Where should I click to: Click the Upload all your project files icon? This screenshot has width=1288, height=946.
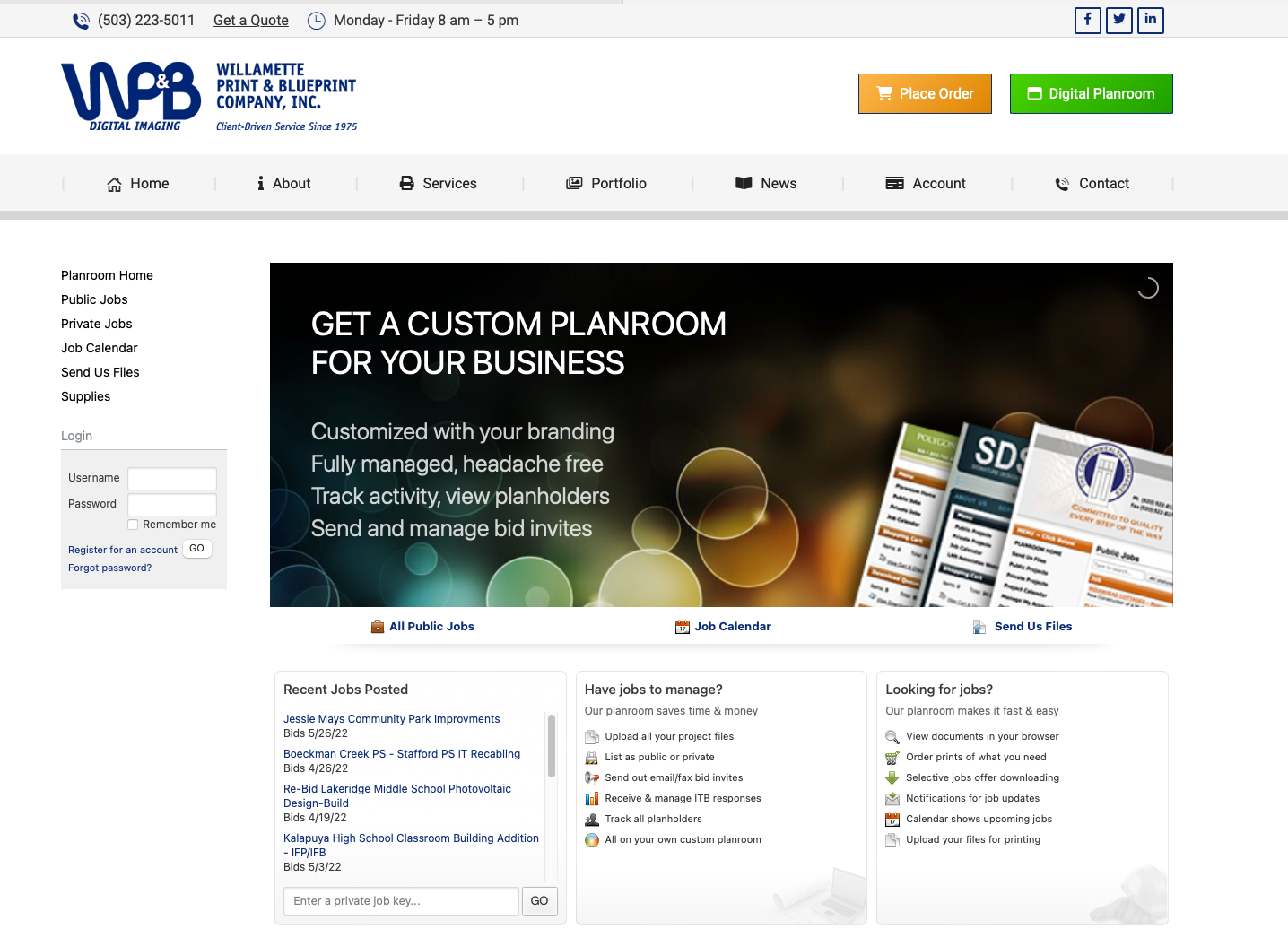592,737
